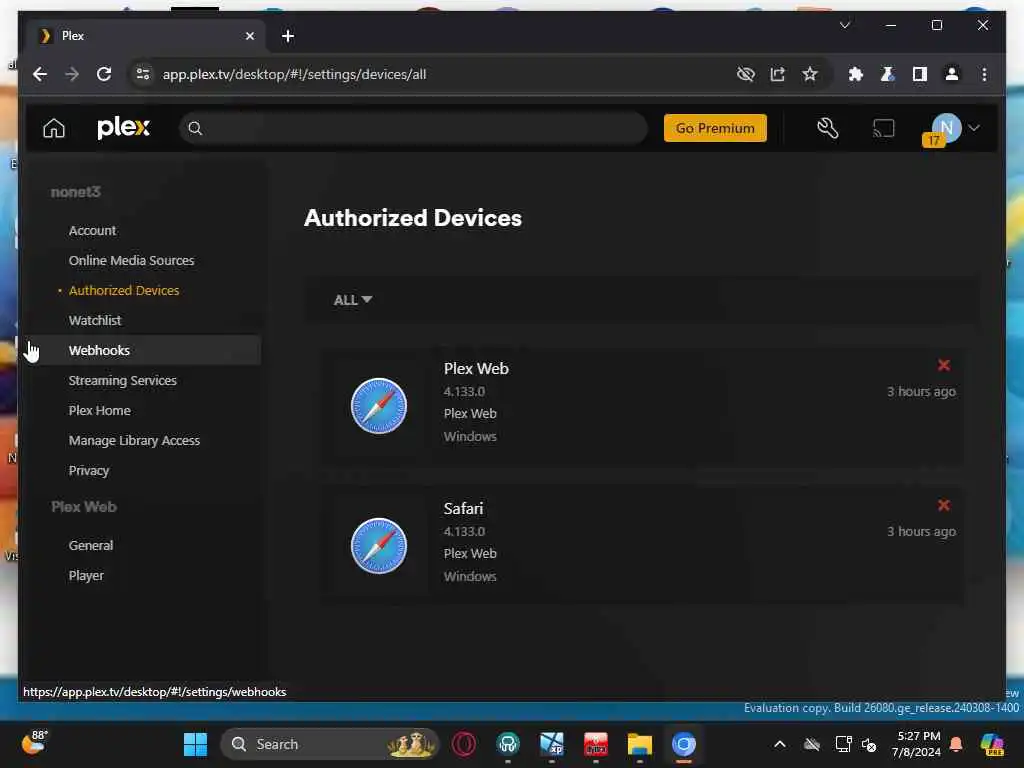Open Opera from the taskbar
The width and height of the screenshot is (1024, 768).
pyautogui.click(x=464, y=744)
